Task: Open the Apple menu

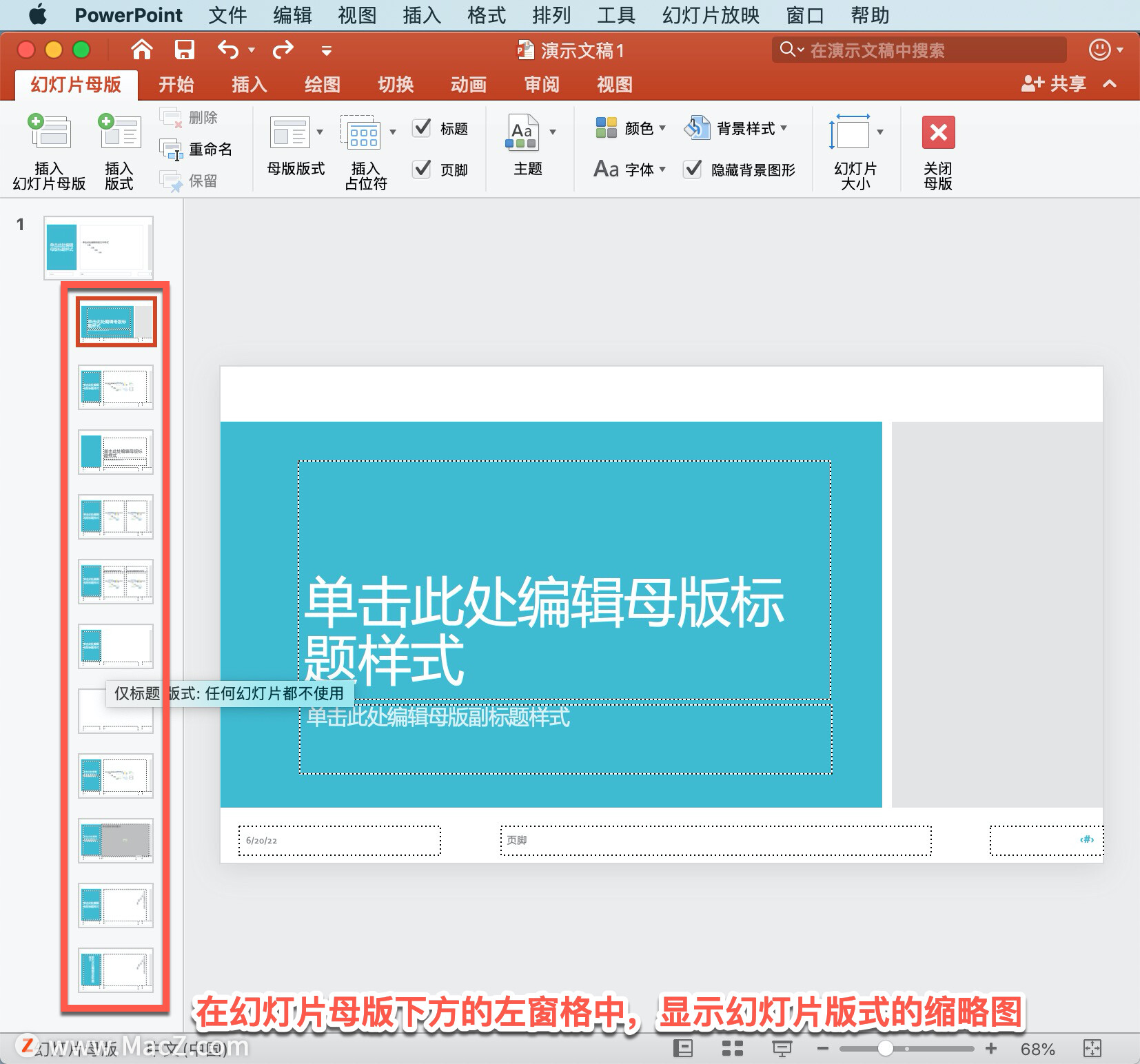Action: (x=38, y=14)
